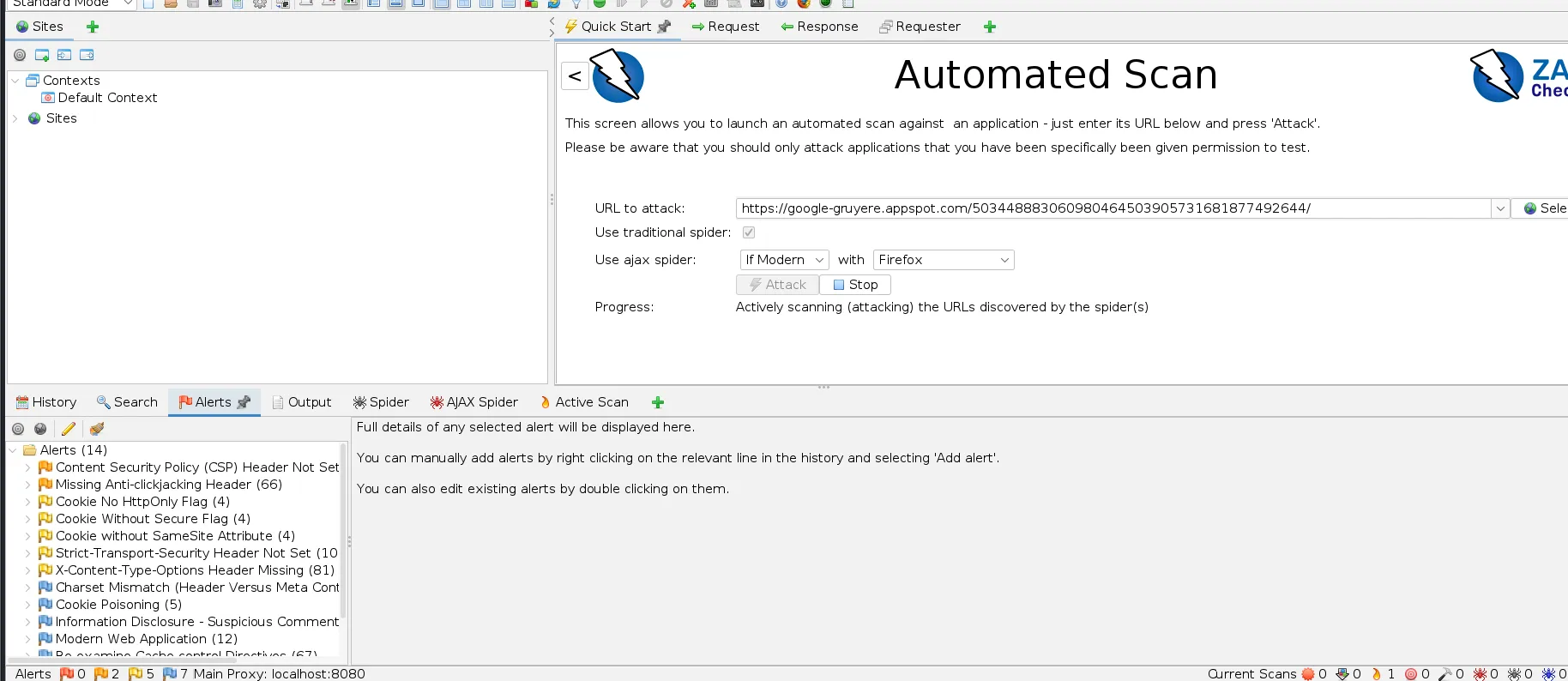Click the green plus beside Sites tab
The height and width of the screenshot is (681, 1568).
click(93, 27)
